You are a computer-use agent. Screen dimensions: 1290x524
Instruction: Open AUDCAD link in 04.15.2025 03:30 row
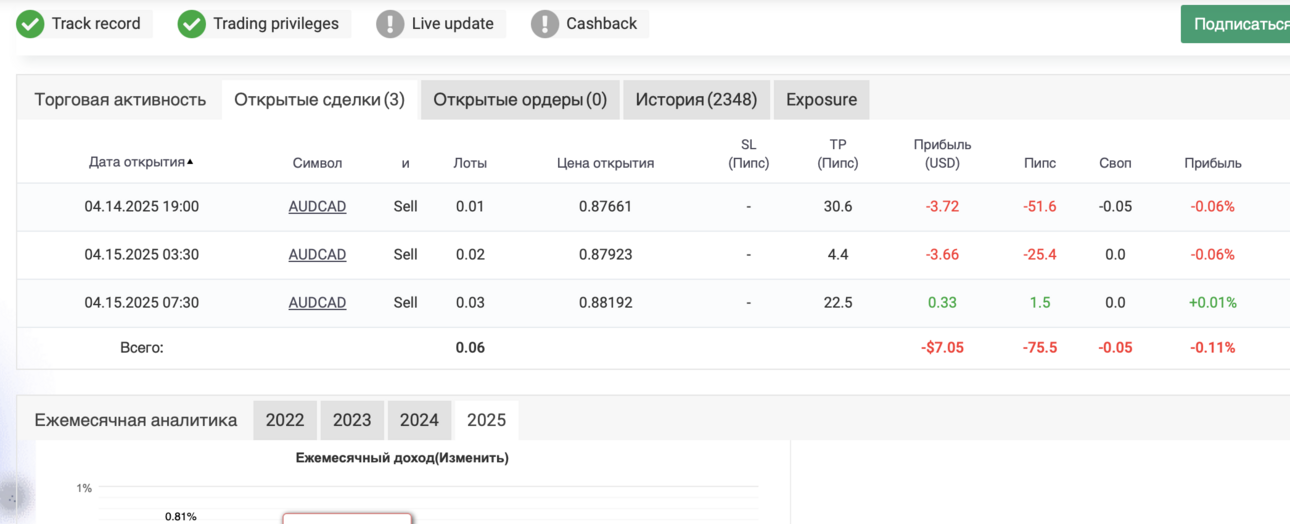click(x=317, y=255)
